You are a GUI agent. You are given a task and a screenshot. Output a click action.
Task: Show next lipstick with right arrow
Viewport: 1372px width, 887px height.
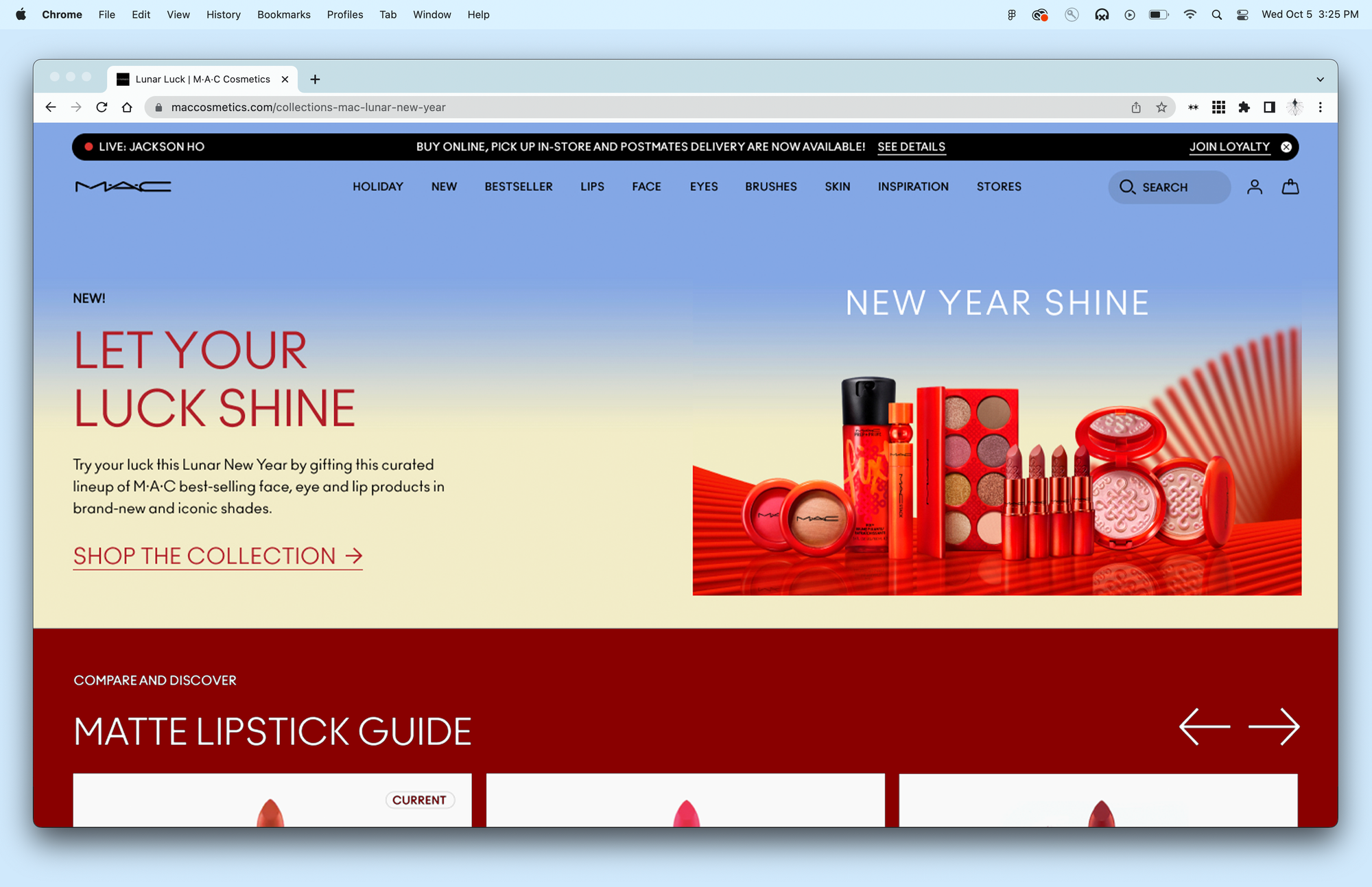point(1274,727)
